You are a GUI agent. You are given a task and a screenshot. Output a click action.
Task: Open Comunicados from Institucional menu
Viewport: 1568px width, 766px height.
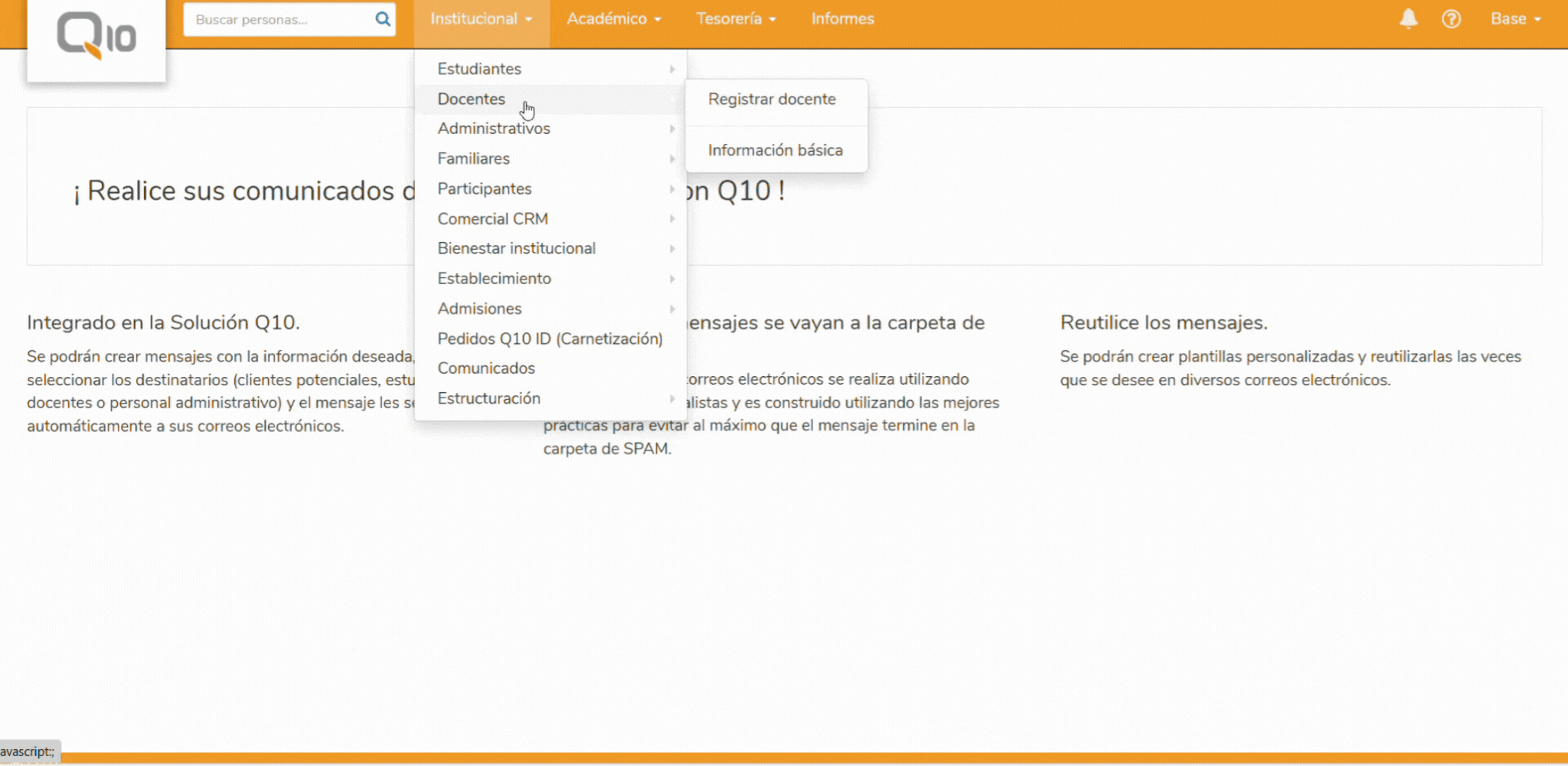(x=486, y=368)
